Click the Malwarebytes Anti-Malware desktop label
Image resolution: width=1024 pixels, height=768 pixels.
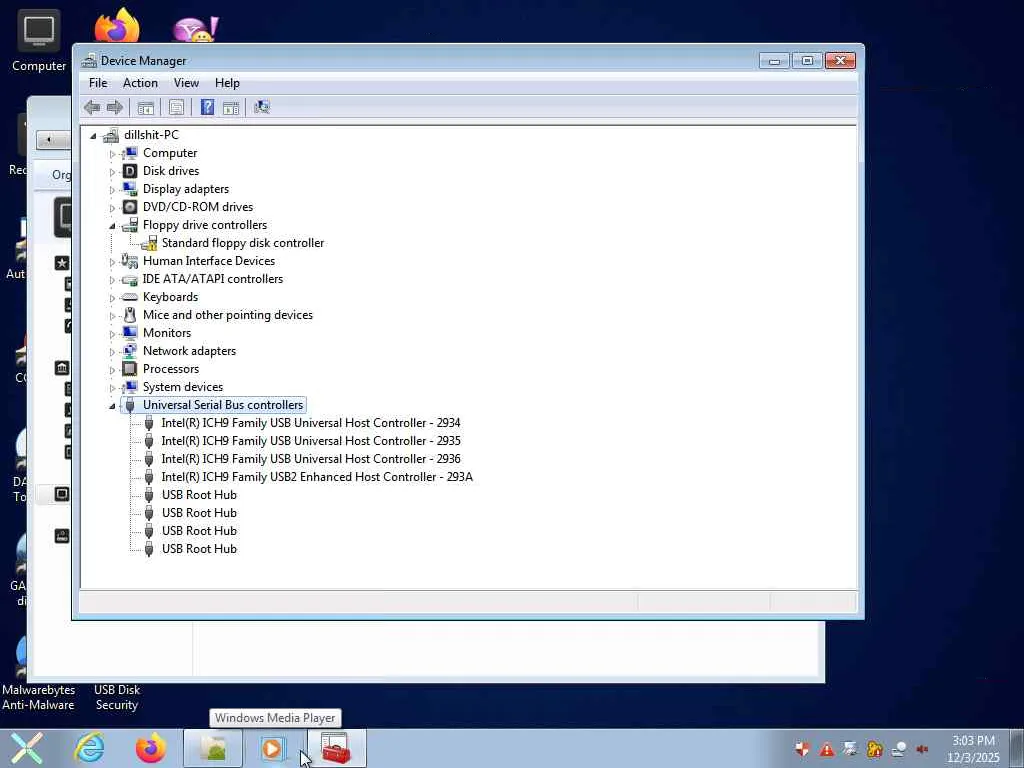point(39,697)
